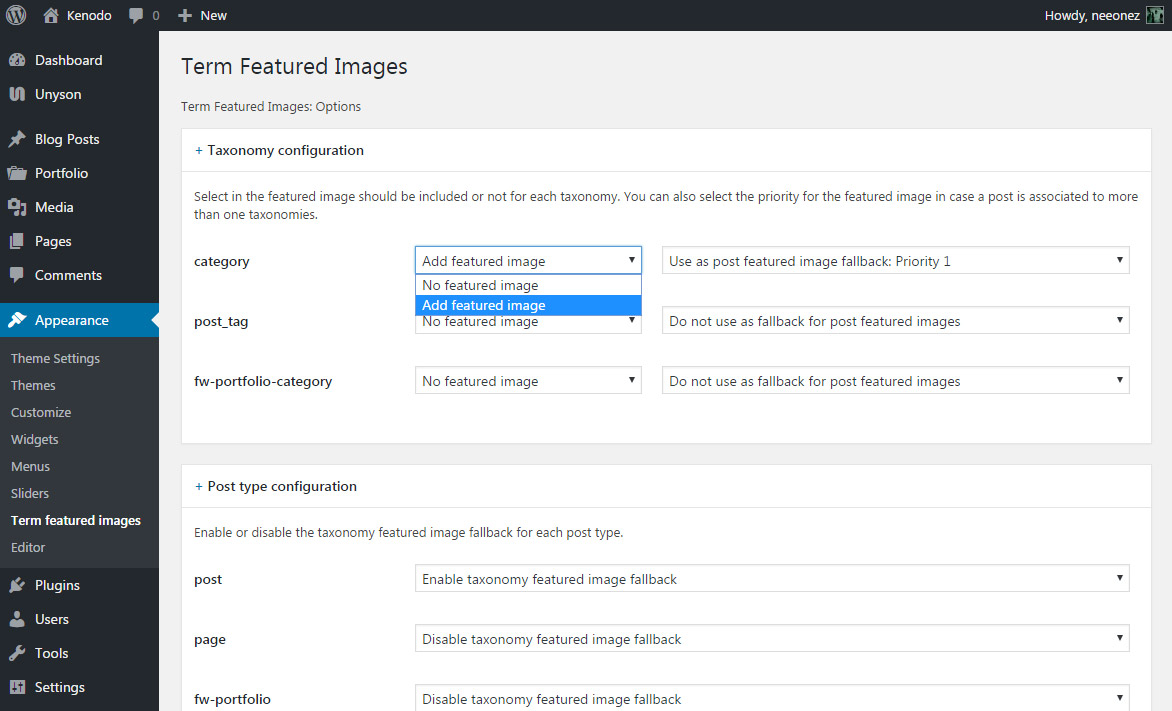Click the Unyson sidebar icon
1172x711 pixels.
[17, 94]
